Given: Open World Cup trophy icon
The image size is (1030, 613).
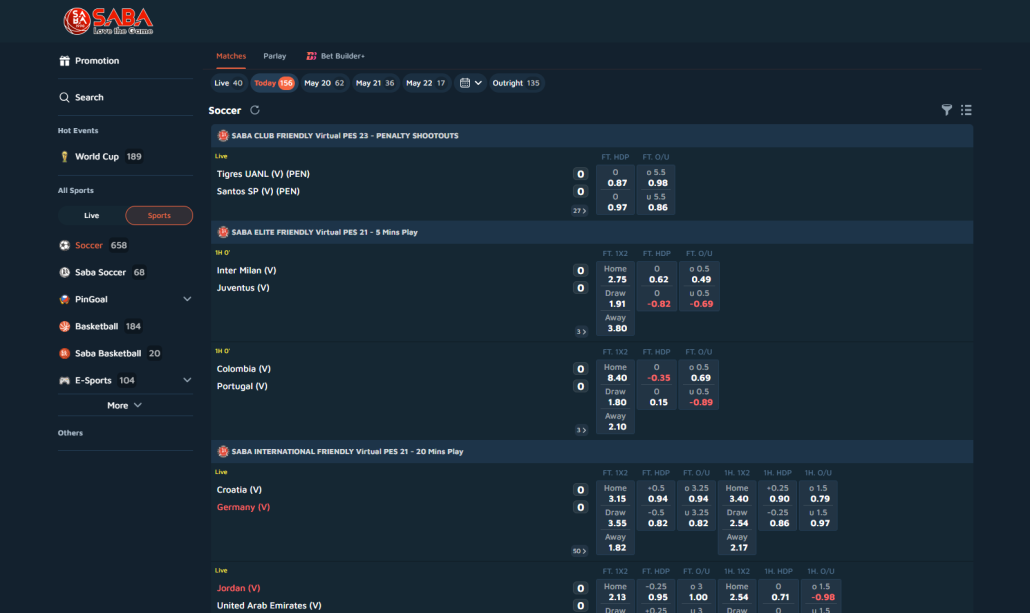Looking at the screenshot, I should point(64,156).
